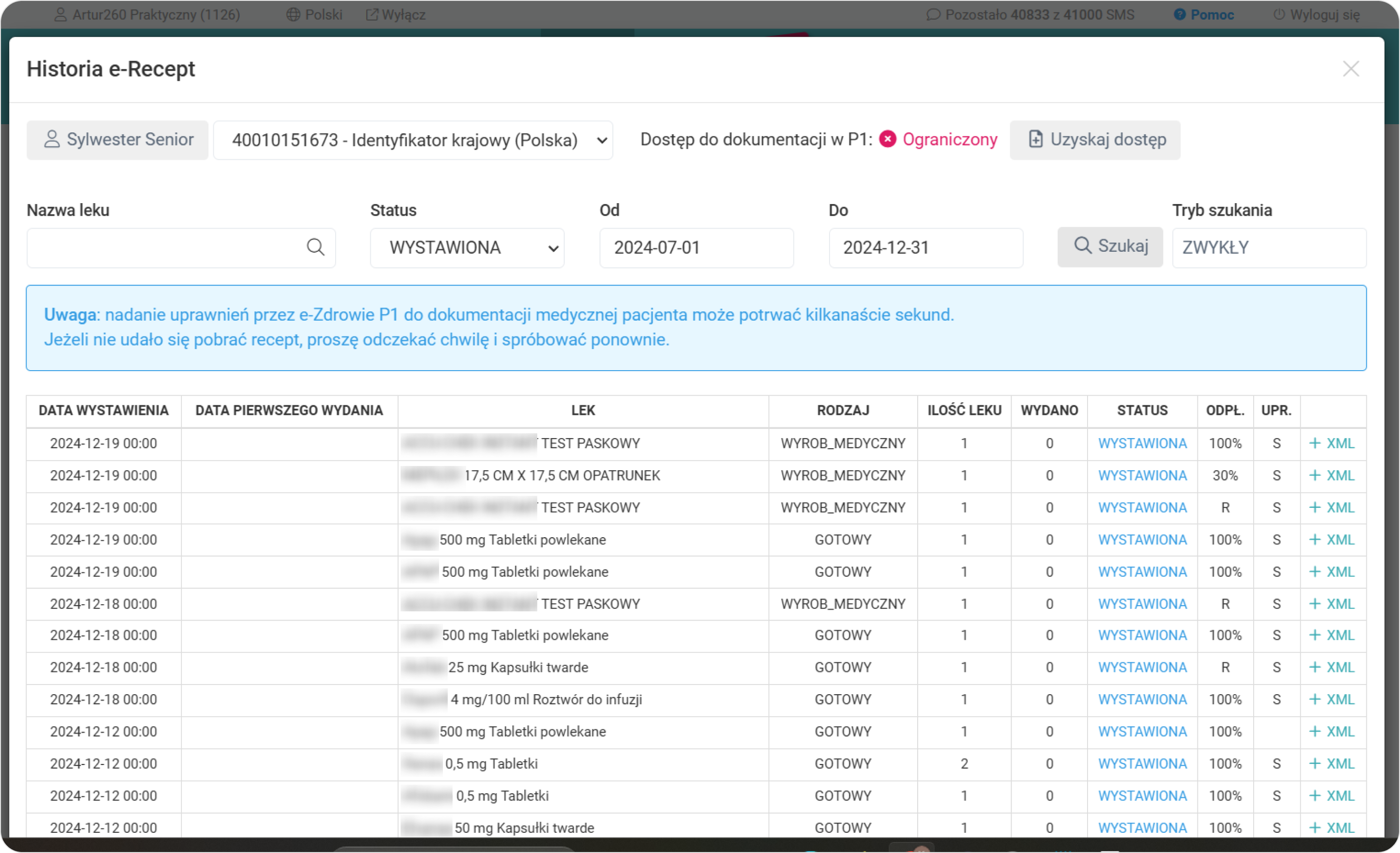This screenshot has height=853, width=1400.
Task: Click the Pomoc help icon
Action: coord(1180,15)
